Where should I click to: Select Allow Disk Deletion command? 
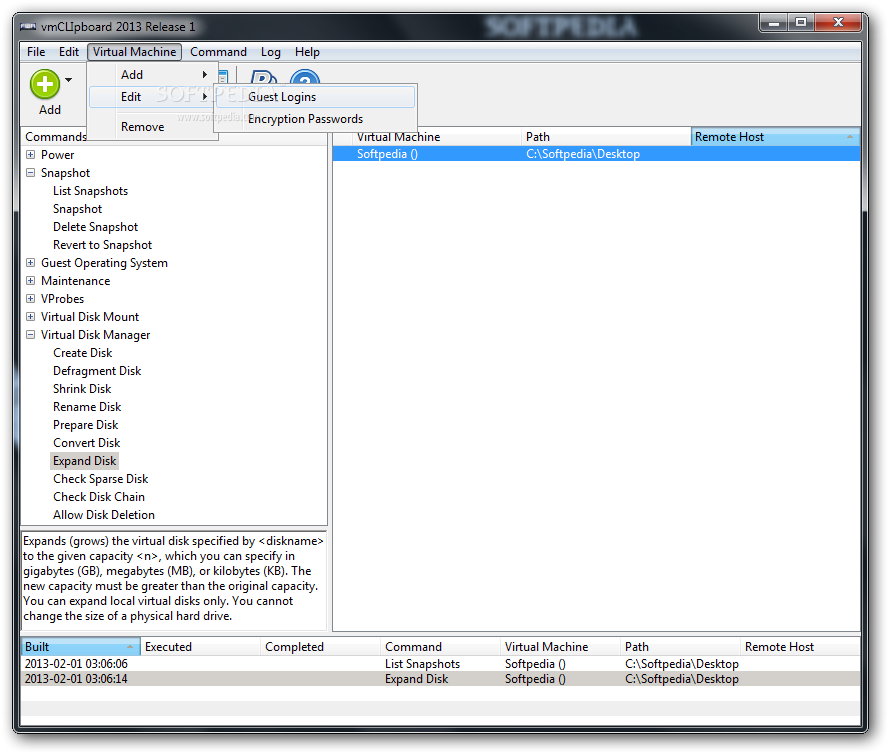[104, 515]
